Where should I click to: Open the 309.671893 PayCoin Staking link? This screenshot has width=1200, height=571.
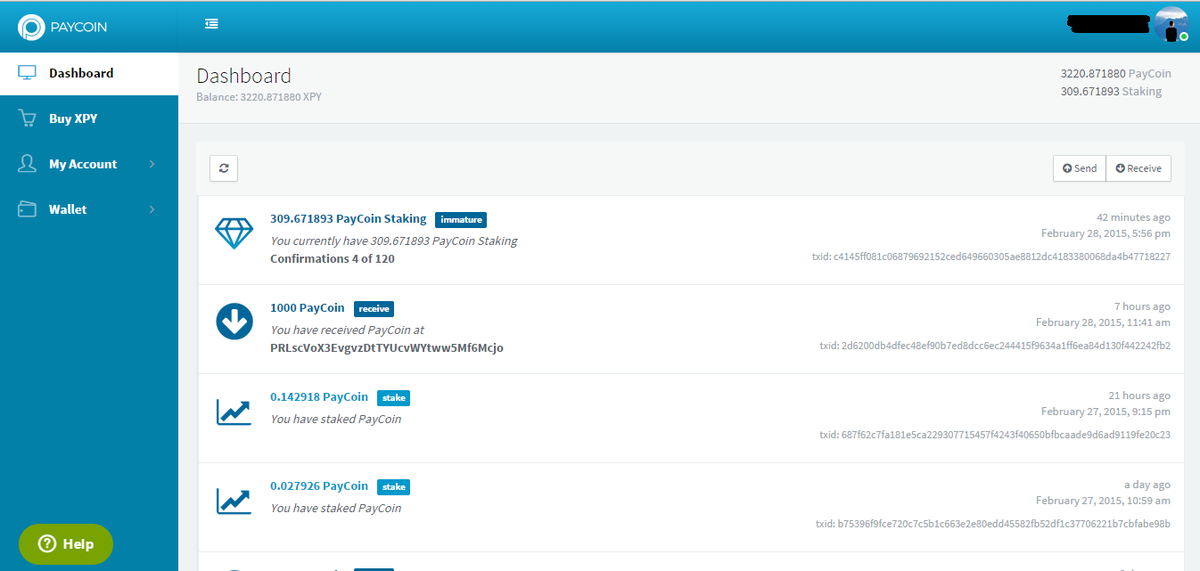[x=348, y=219]
